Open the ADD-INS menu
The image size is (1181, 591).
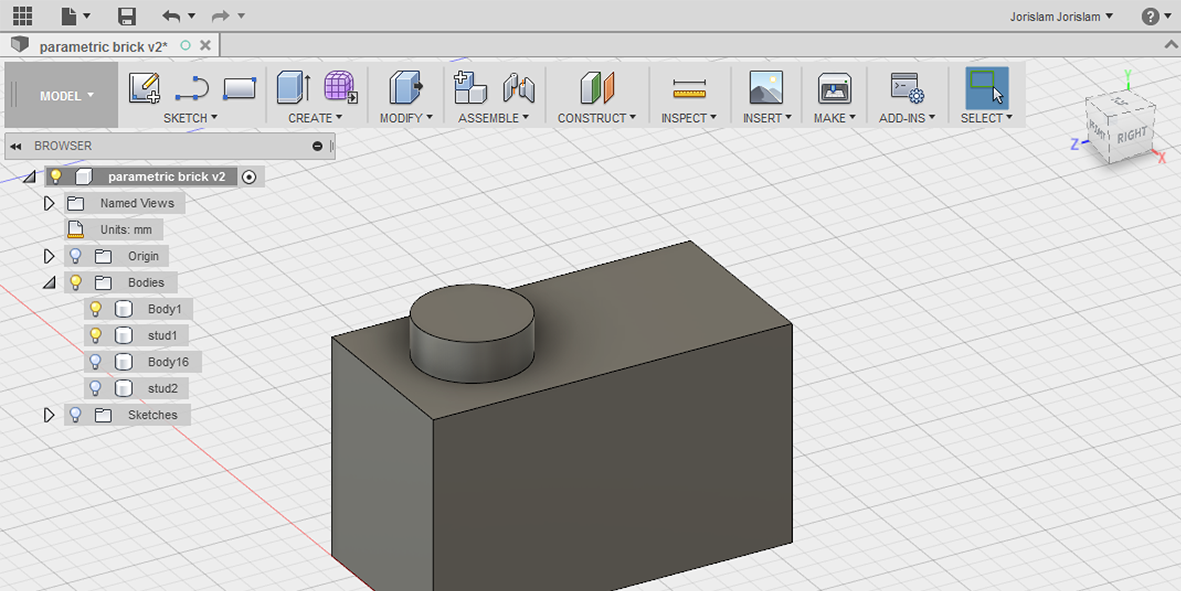(x=907, y=118)
